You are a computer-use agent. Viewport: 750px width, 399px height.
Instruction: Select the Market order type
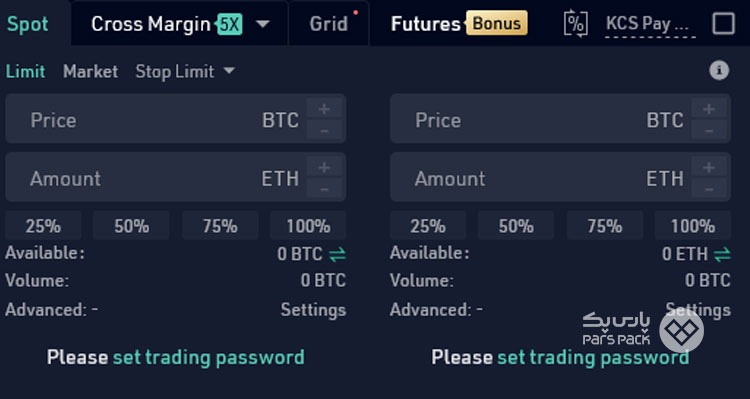90,71
